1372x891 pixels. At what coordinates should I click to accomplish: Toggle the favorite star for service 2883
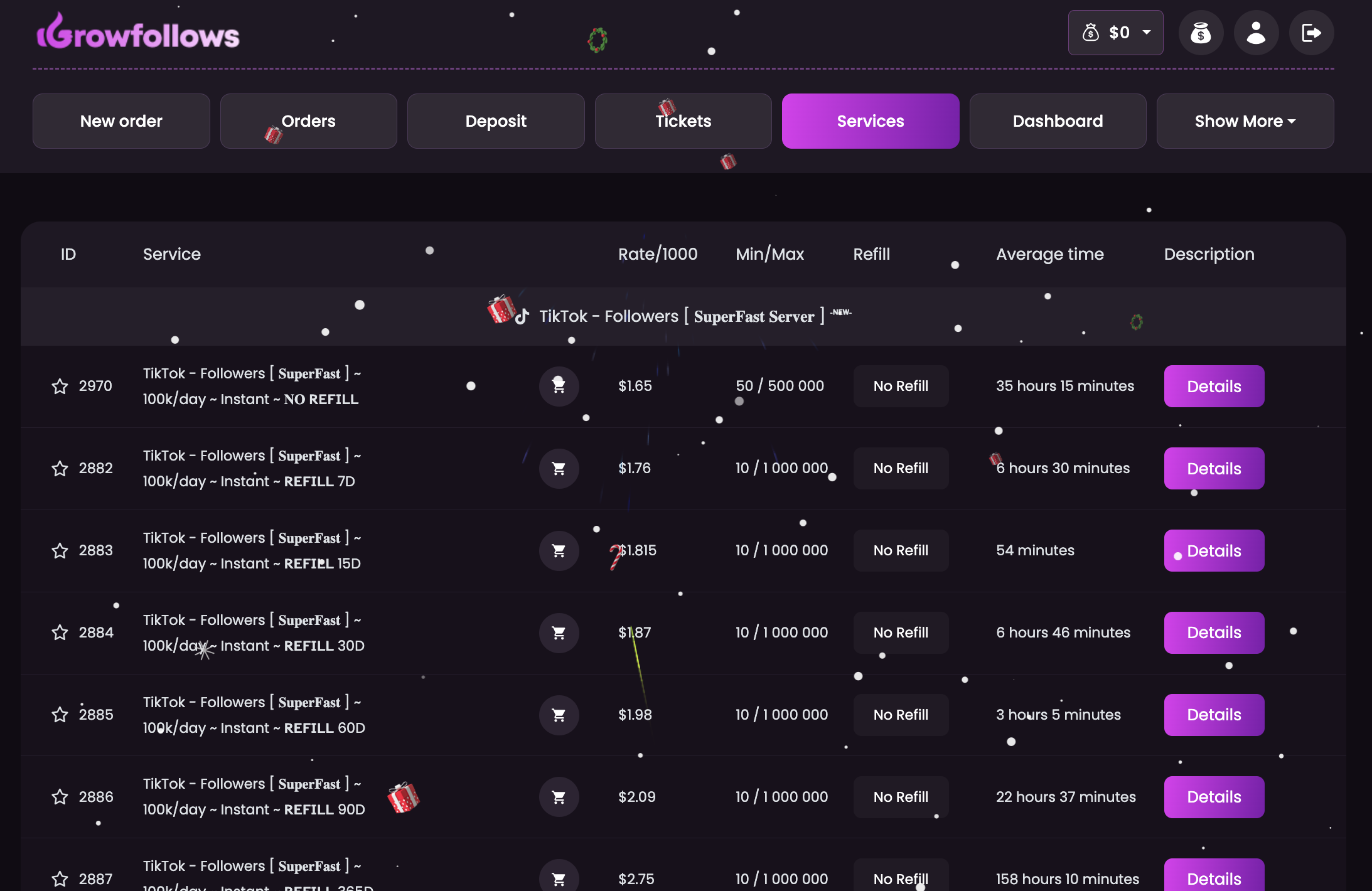coord(60,550)
